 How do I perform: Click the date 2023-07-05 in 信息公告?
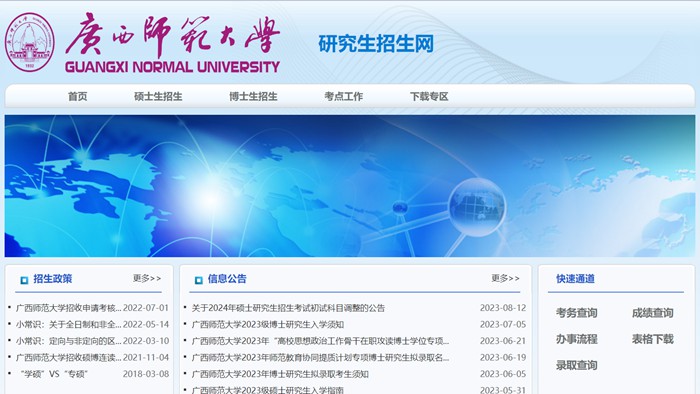pyautogui.click(x=503, y=324)
